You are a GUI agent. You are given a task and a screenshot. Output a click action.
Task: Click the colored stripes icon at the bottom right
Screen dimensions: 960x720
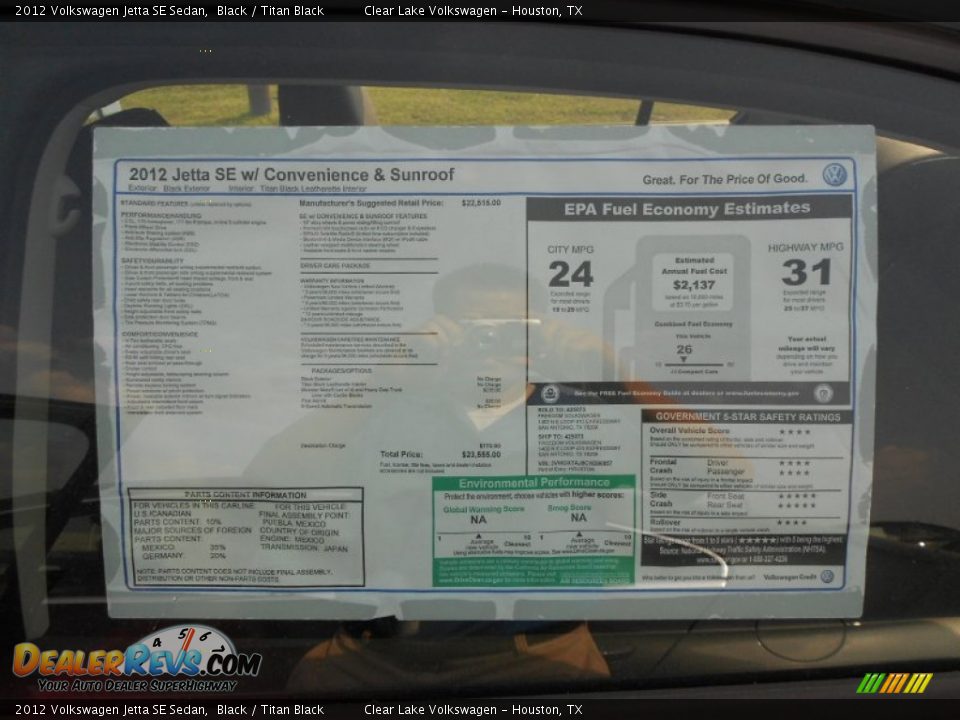pos(894,683)
